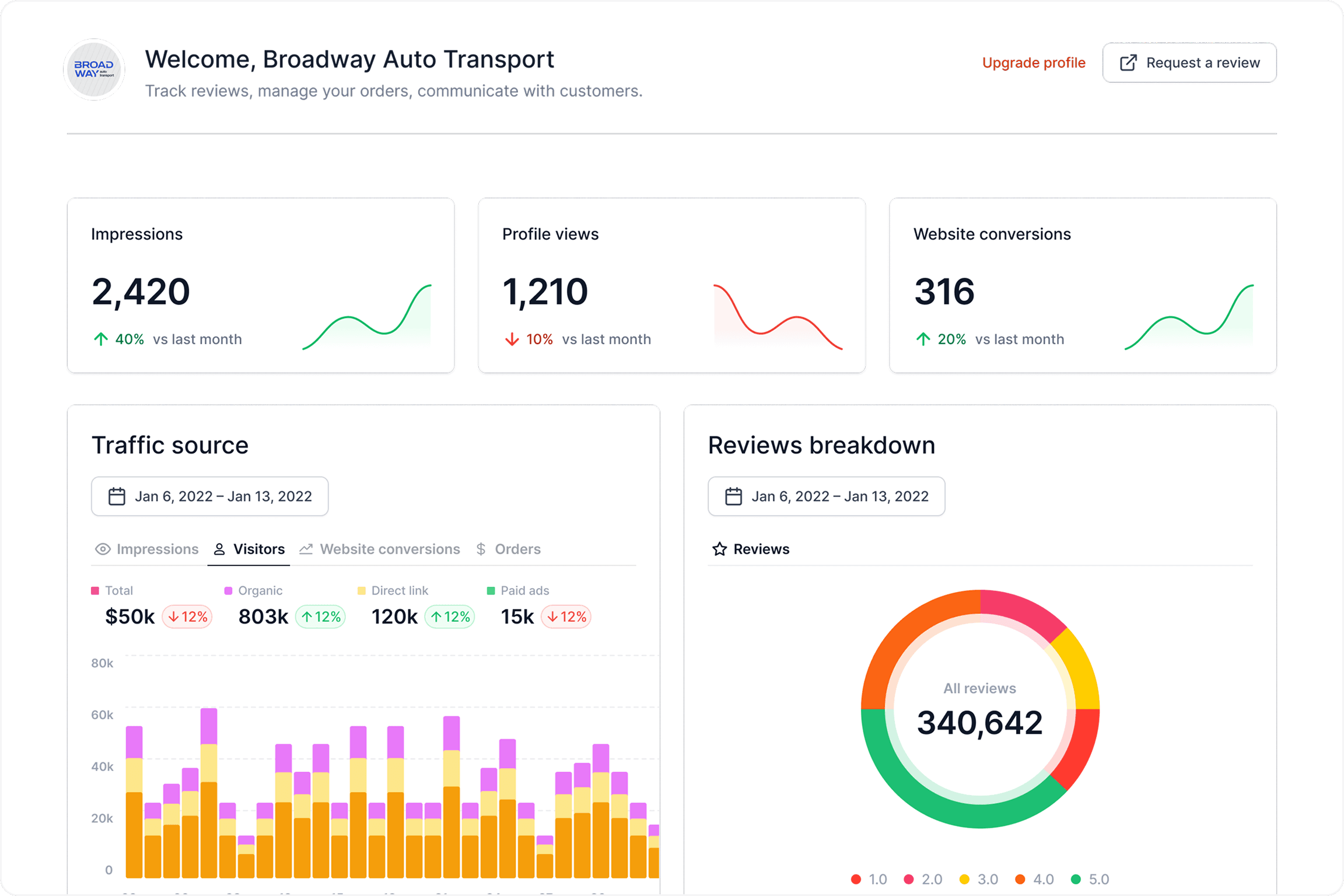Click the calendar icon in Reviews breakdown date picker
The height and width of the screenshot is (896, 1344).
(733, 496)
